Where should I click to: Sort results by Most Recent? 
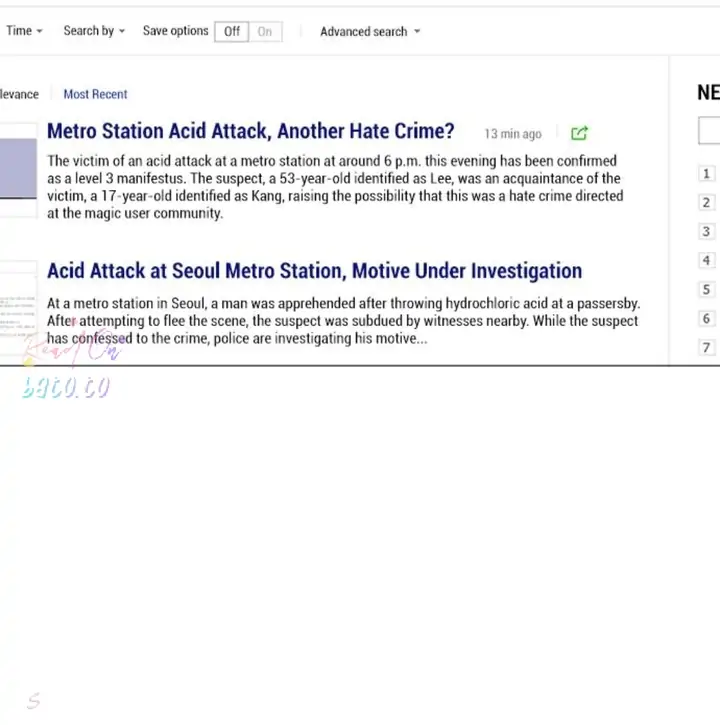tap(95, 94)
